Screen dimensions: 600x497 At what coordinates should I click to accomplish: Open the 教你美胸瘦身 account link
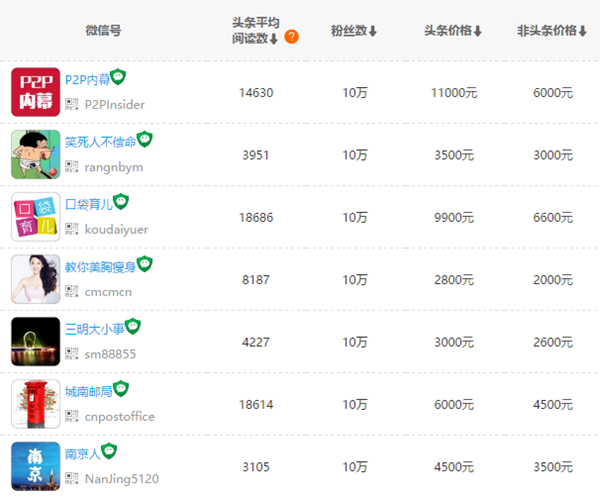tap(100, 267)
